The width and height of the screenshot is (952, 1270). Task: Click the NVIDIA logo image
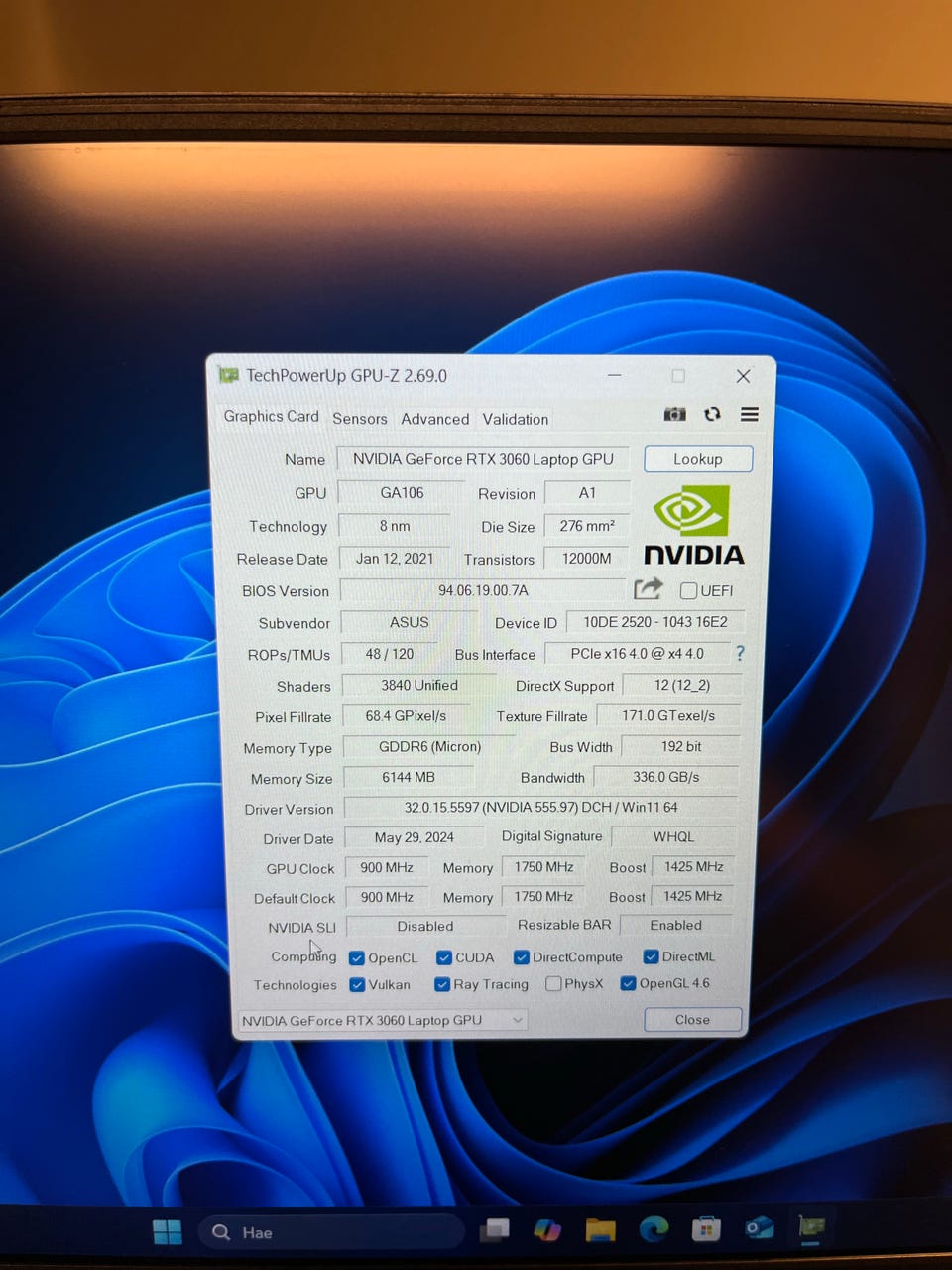693,525
